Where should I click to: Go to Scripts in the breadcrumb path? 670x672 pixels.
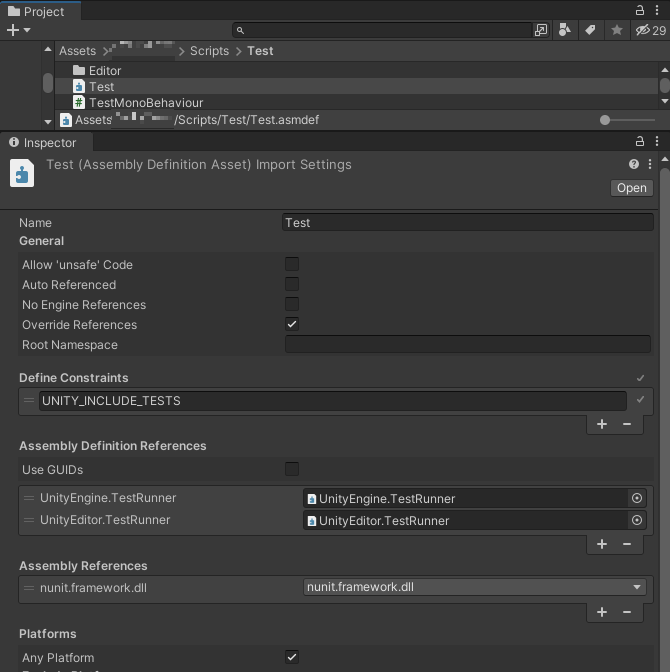click(x=209, y=51)
